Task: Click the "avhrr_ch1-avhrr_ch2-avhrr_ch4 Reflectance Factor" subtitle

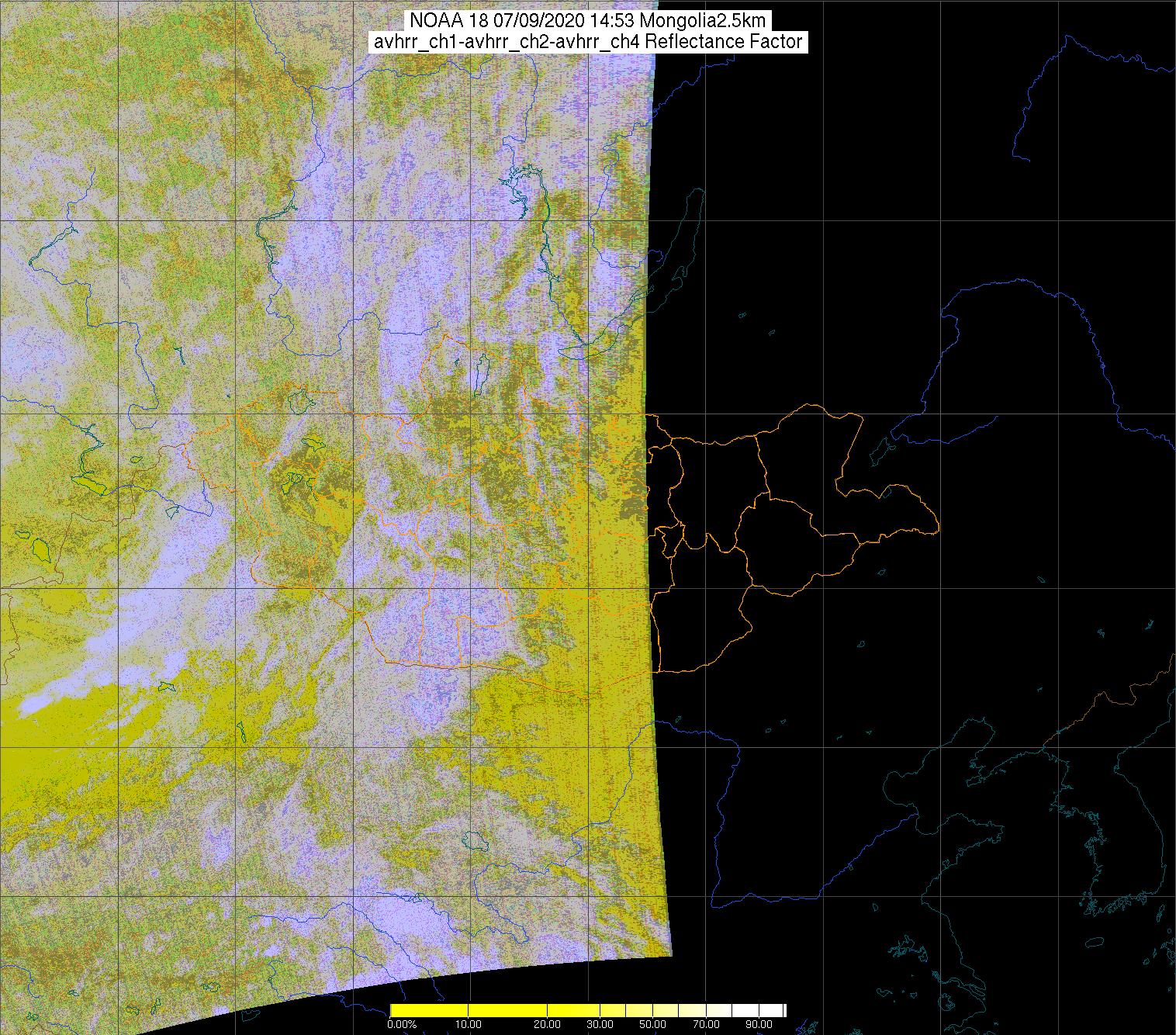Action: point(588,42)
